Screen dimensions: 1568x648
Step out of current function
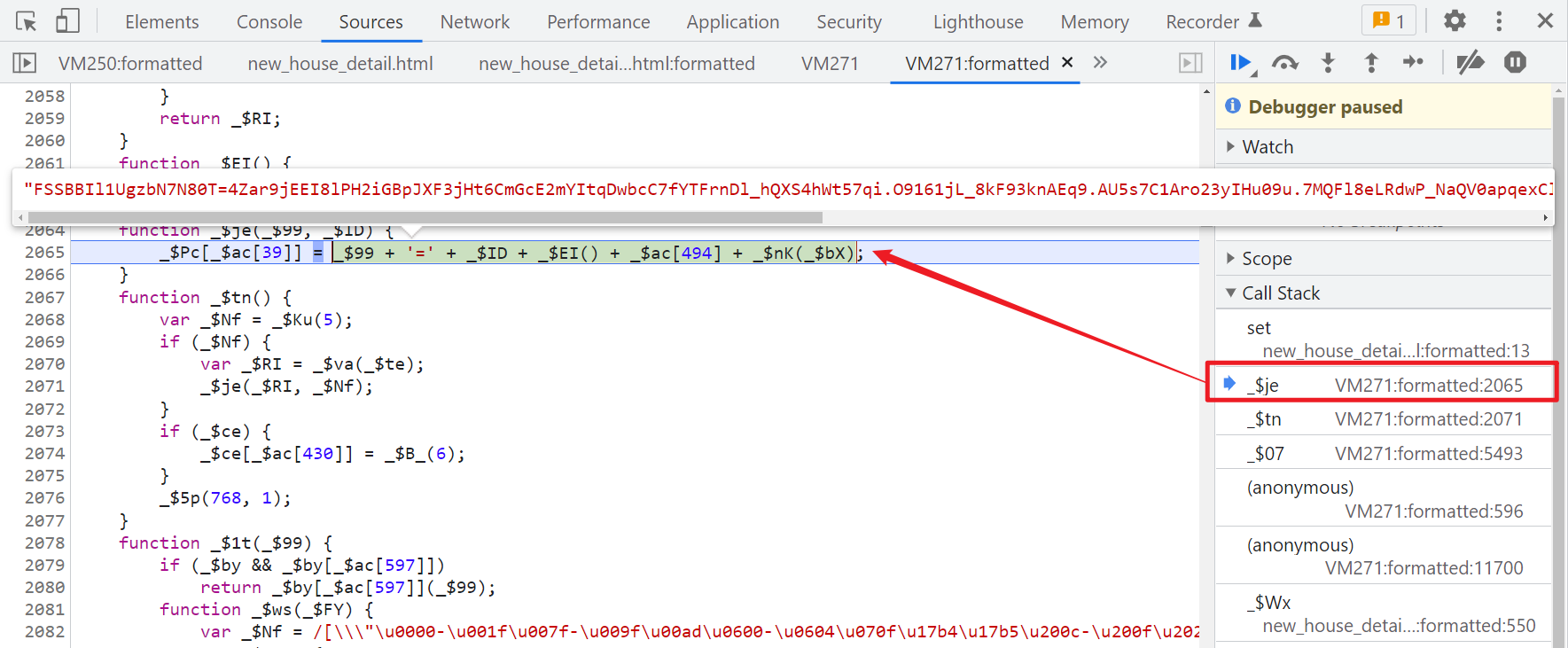[1371, 62]
